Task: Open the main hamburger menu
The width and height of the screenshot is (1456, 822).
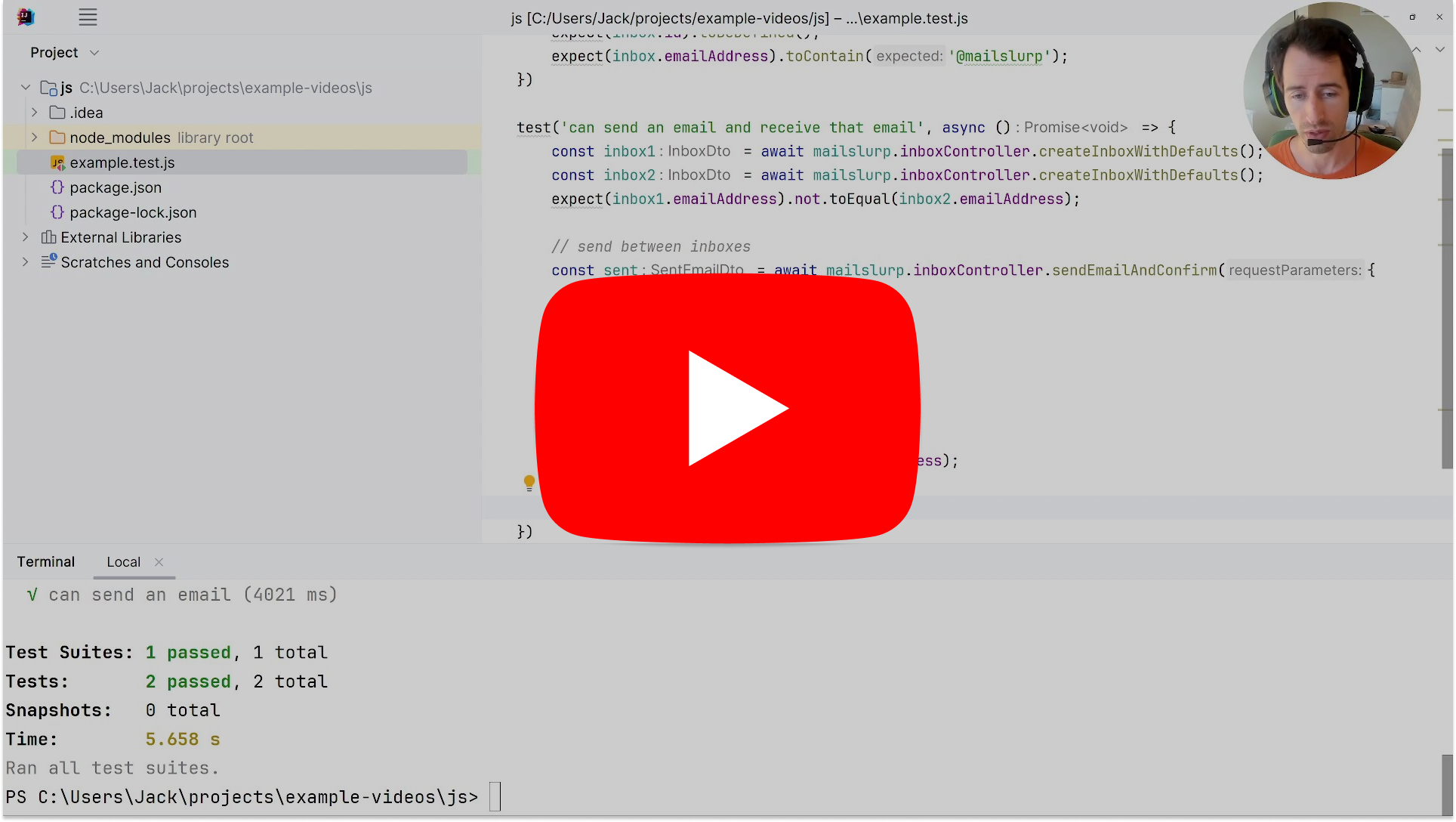Action: tap(88, 17)
